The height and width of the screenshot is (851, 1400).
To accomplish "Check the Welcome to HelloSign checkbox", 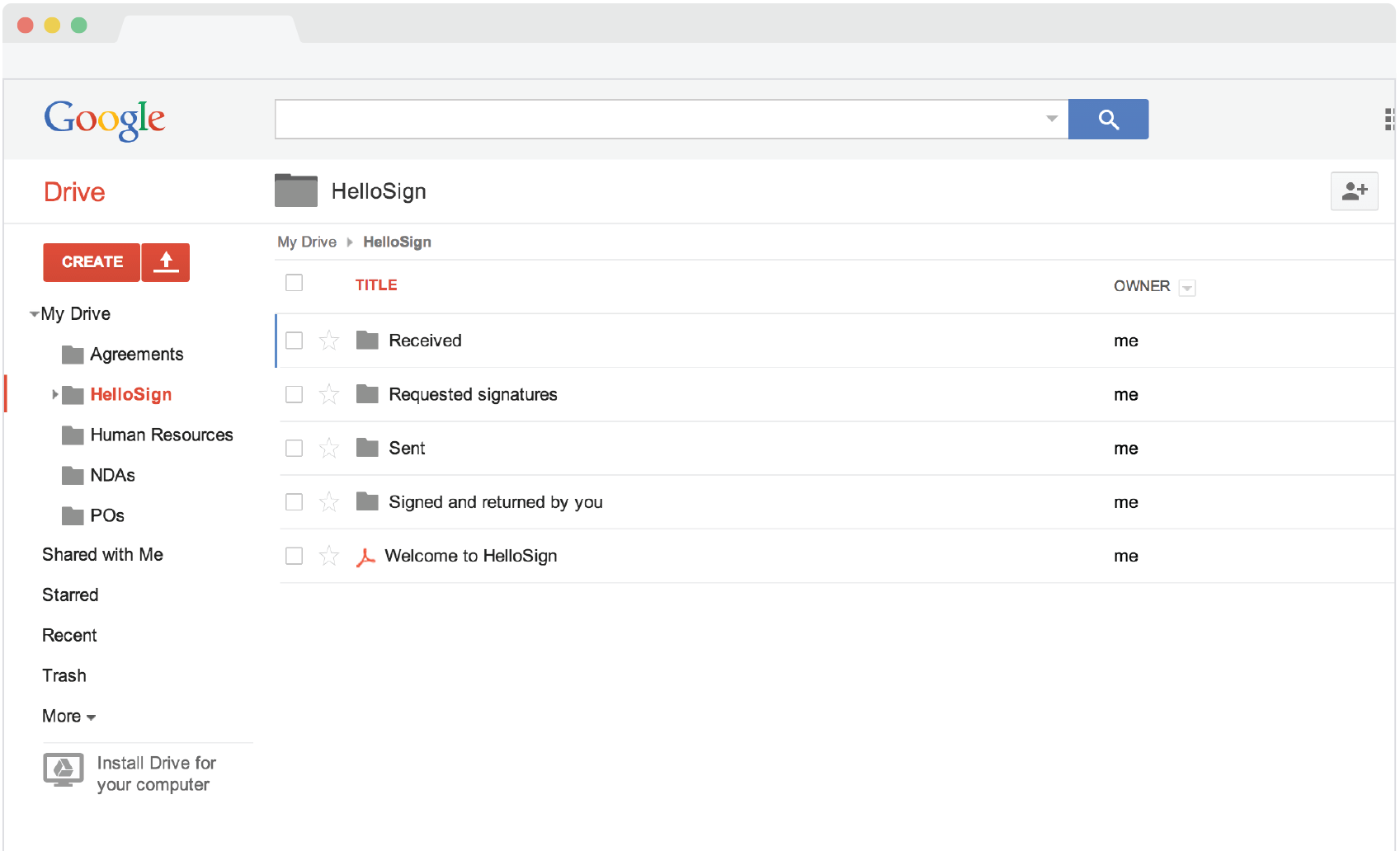I will (294, 556).
